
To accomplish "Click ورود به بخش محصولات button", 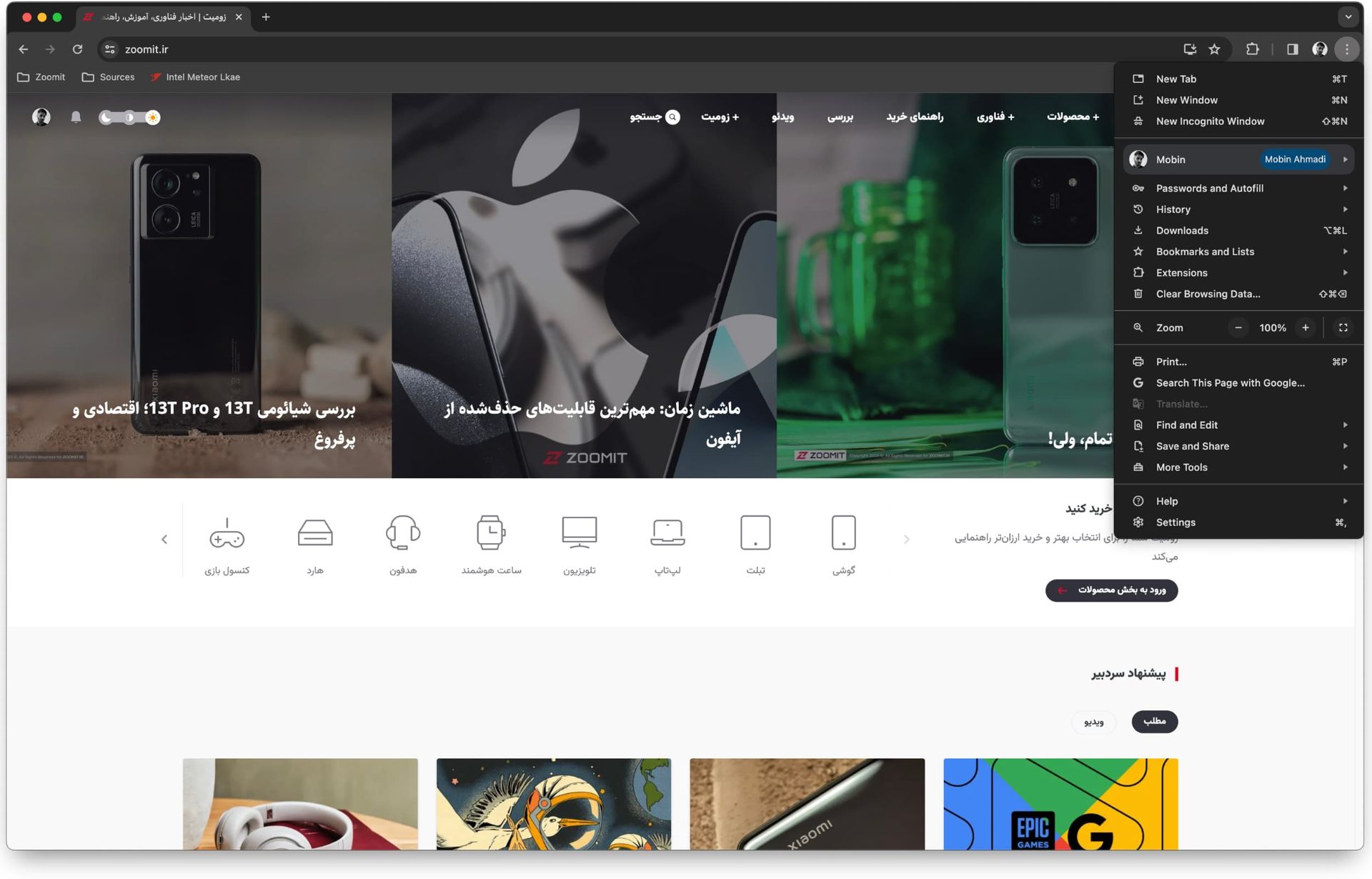I will coord(1111,590).
